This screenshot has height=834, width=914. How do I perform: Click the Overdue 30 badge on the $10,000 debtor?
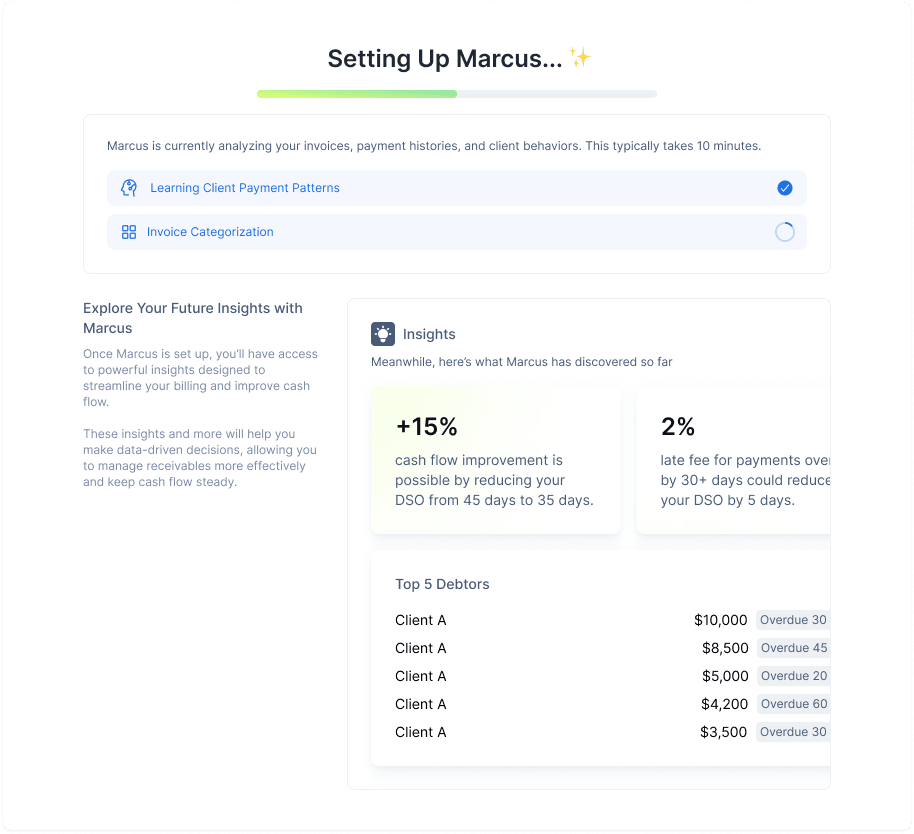tap(793, 620)
